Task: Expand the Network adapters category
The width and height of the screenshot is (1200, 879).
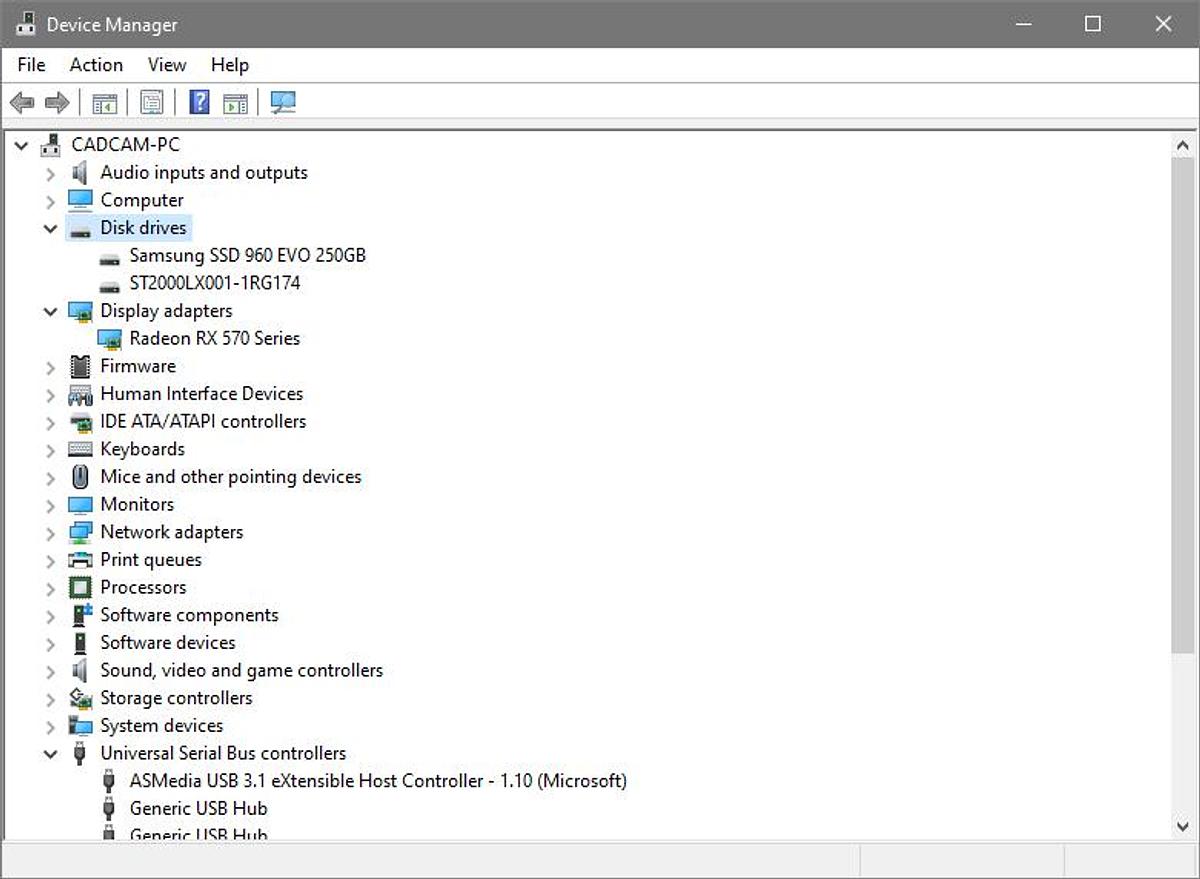Action: (50, 532)
